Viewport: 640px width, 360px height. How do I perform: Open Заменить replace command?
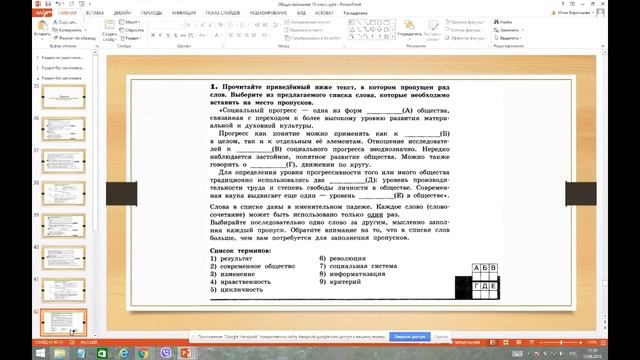[509, 30]
